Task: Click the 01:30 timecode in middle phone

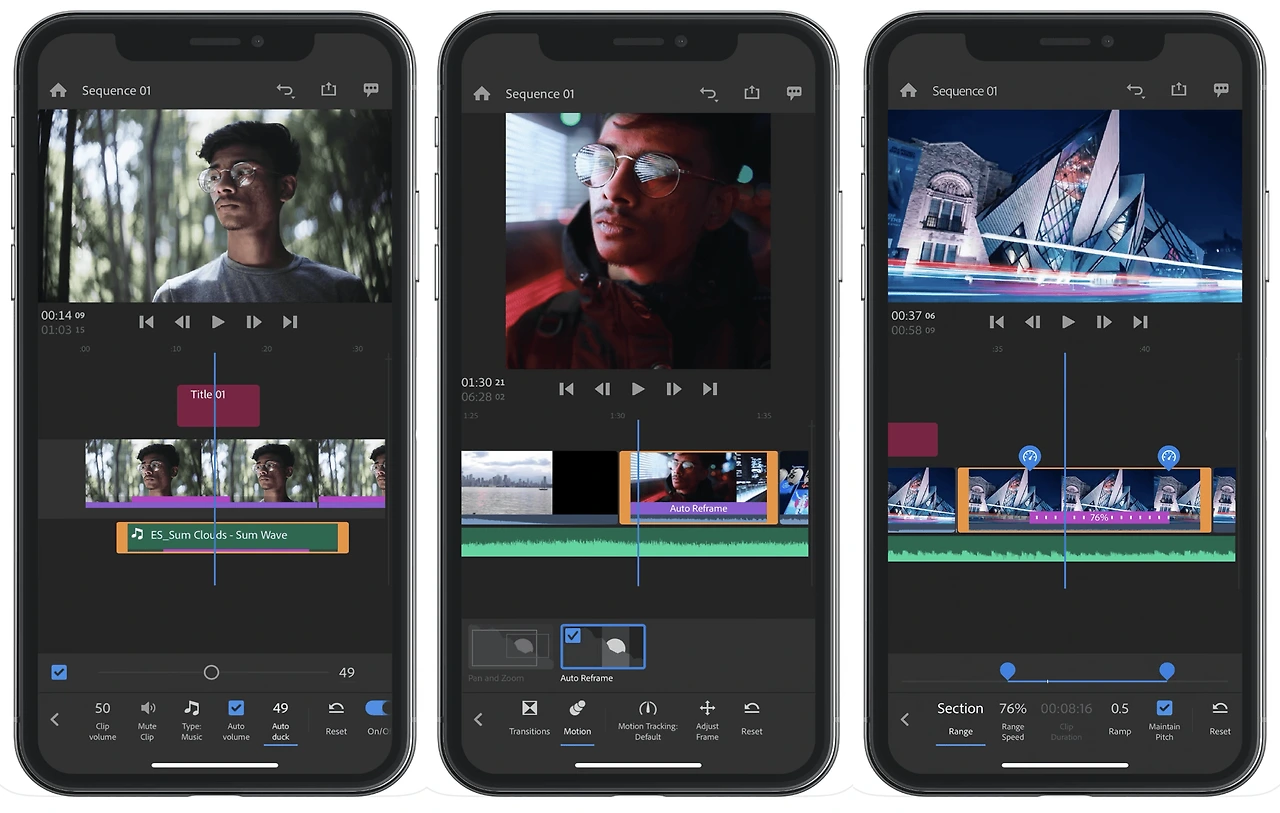Action: 476,383
